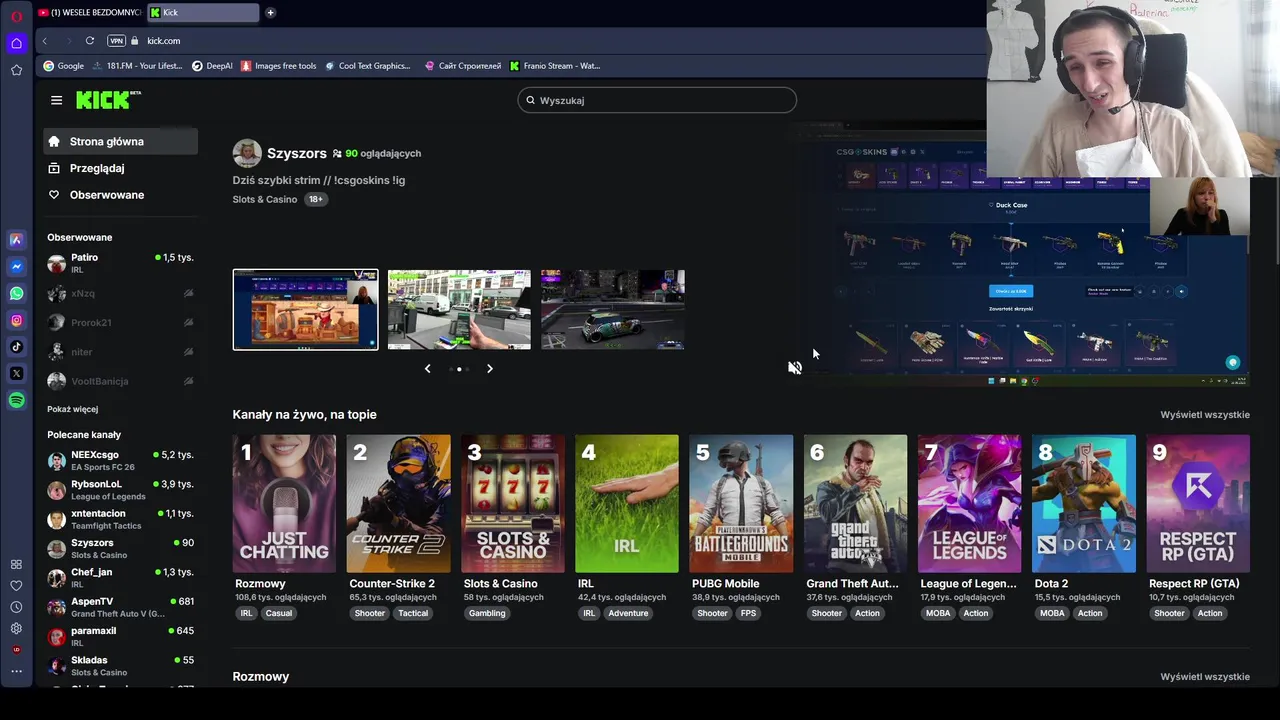Open Patiro channel in followed list
This screenshot has width=1280, height=720.
(120, 264)
